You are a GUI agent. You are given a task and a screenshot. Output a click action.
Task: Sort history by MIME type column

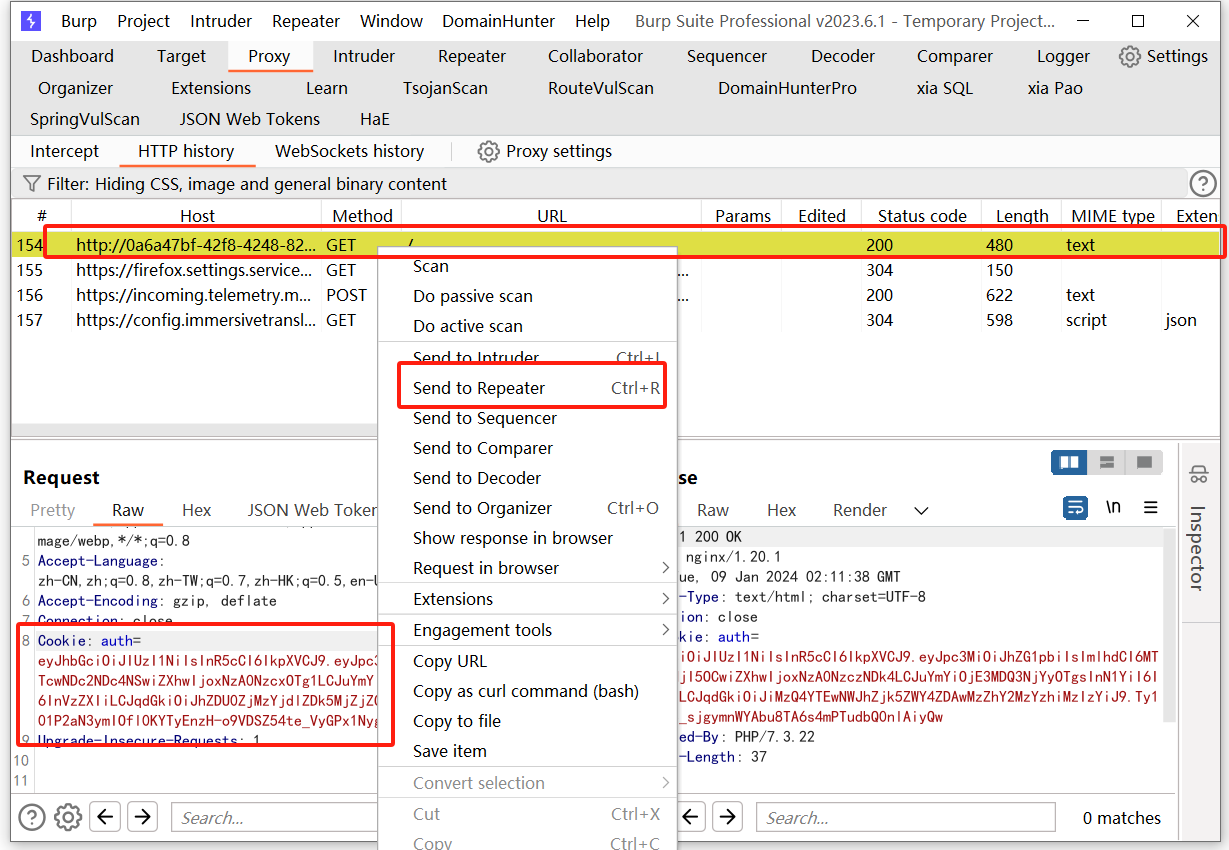[1113, 216]
